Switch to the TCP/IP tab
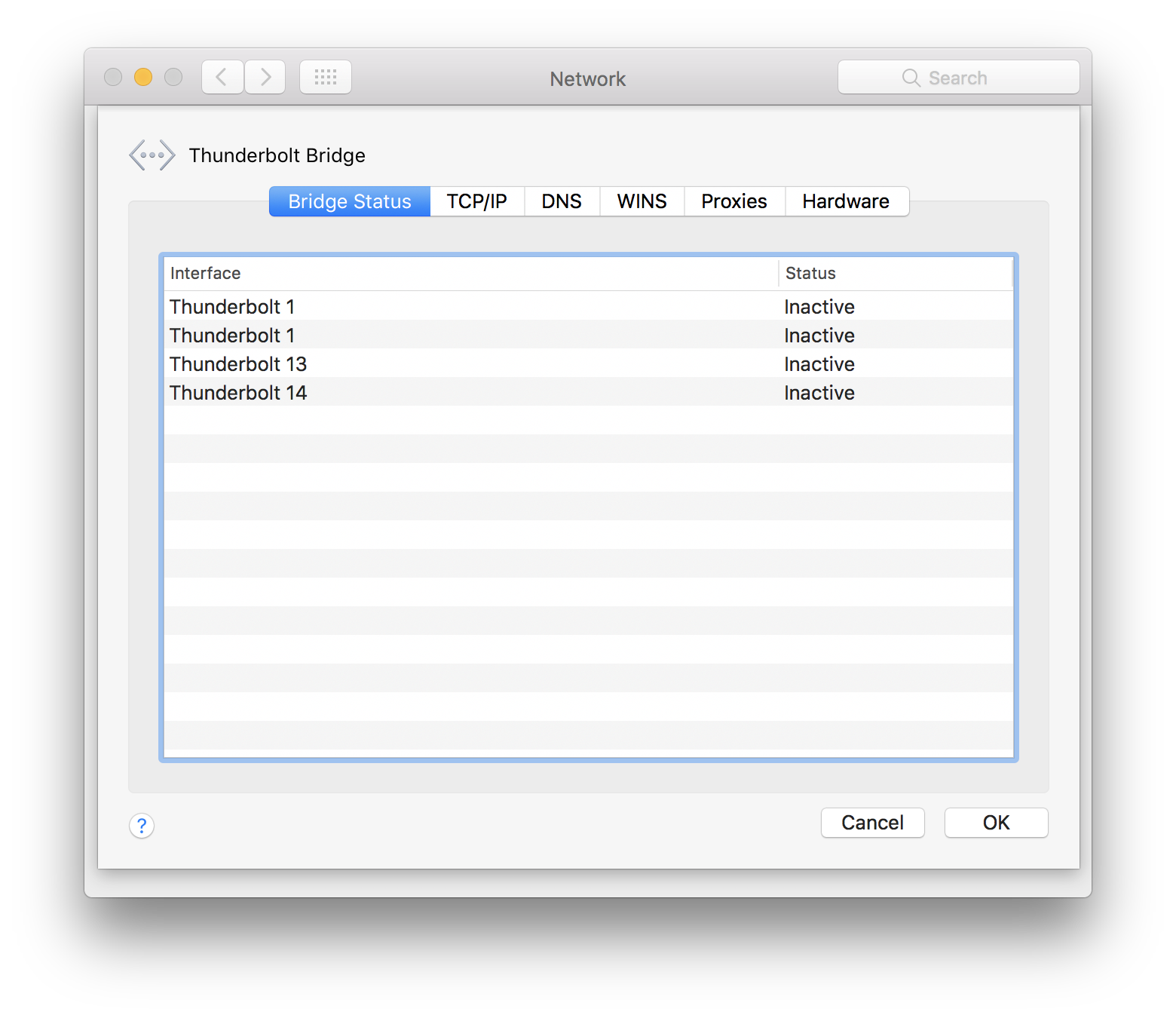Viewport: 1176px width, 1018px height. pos(476,201)
